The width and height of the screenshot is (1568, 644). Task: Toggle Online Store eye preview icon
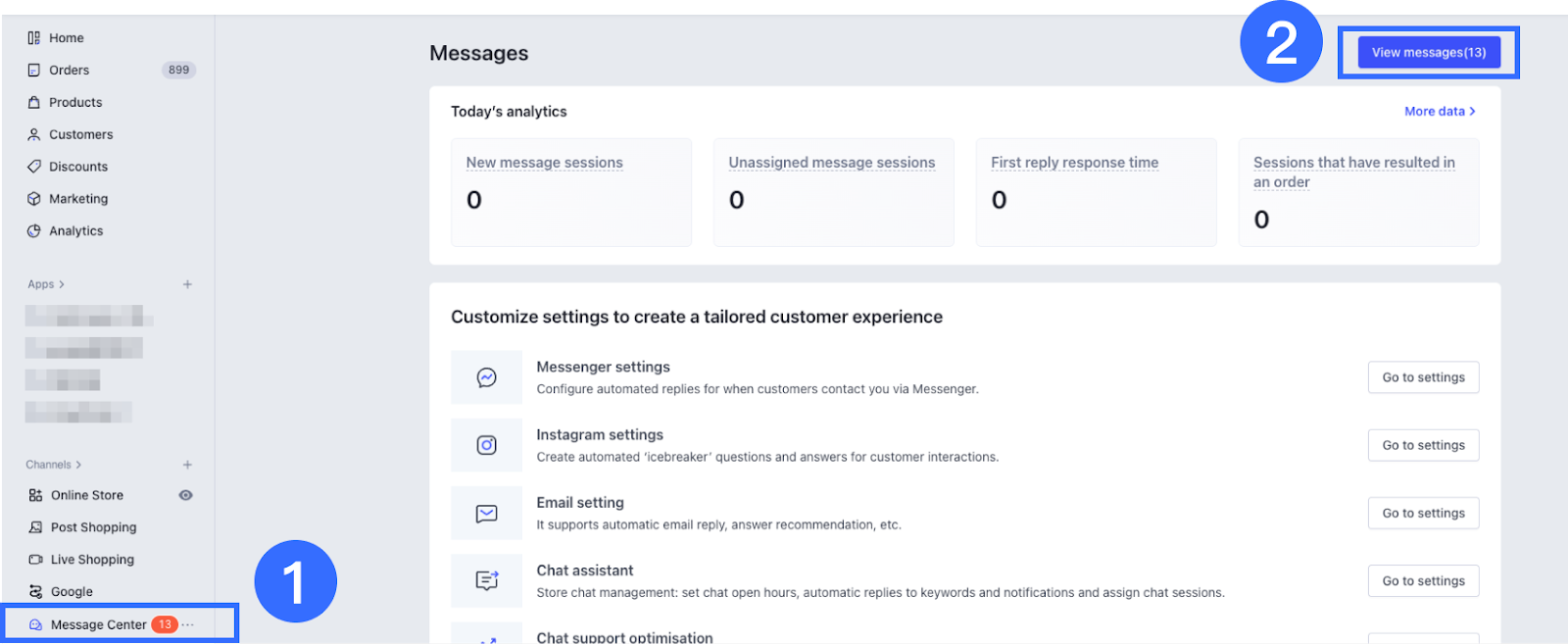pos(185,495)
